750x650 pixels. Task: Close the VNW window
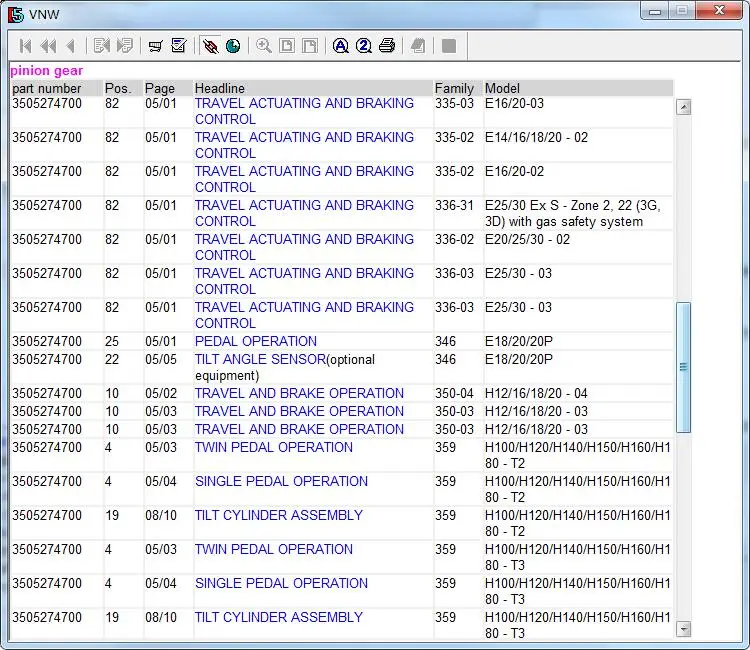pos(719,11)
